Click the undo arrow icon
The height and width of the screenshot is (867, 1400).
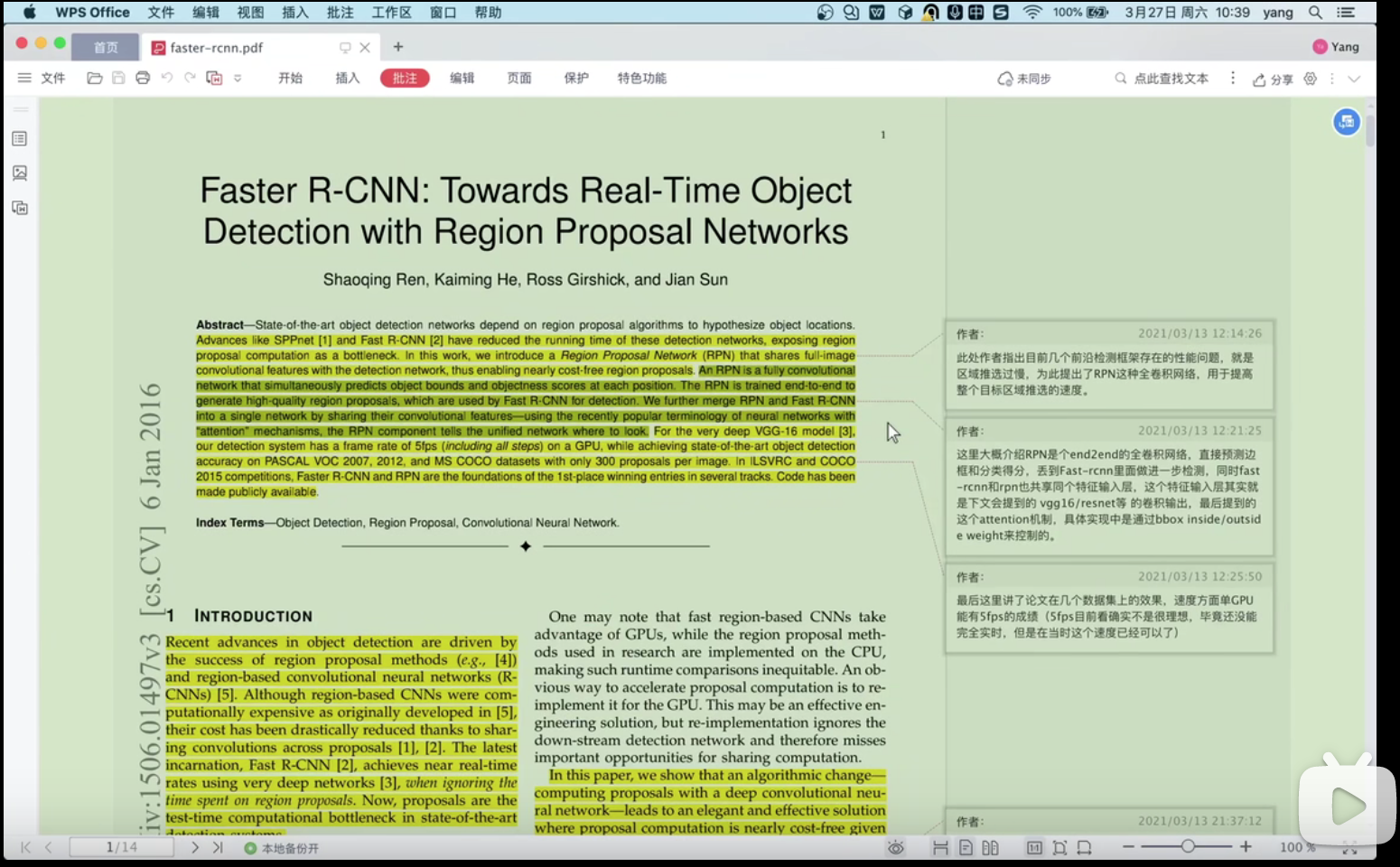click(x=167, y=79)
